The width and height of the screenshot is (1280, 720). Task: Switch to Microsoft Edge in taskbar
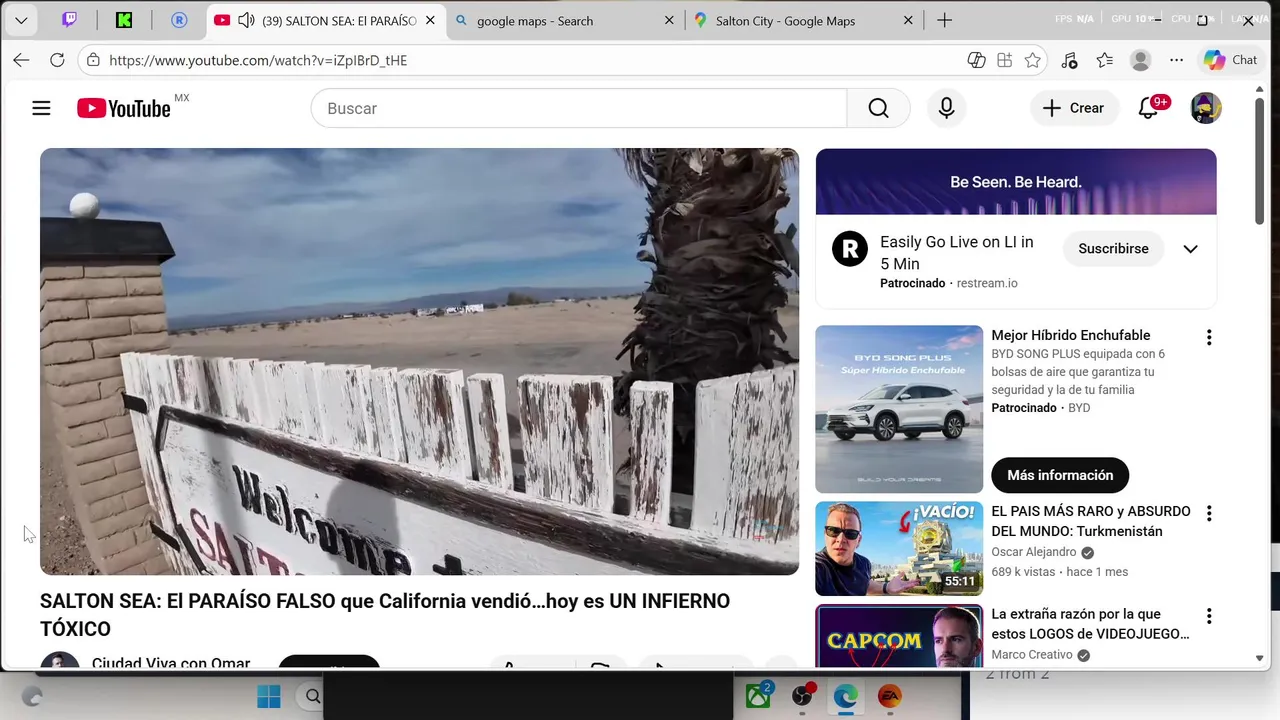click(x=846, y=696)
